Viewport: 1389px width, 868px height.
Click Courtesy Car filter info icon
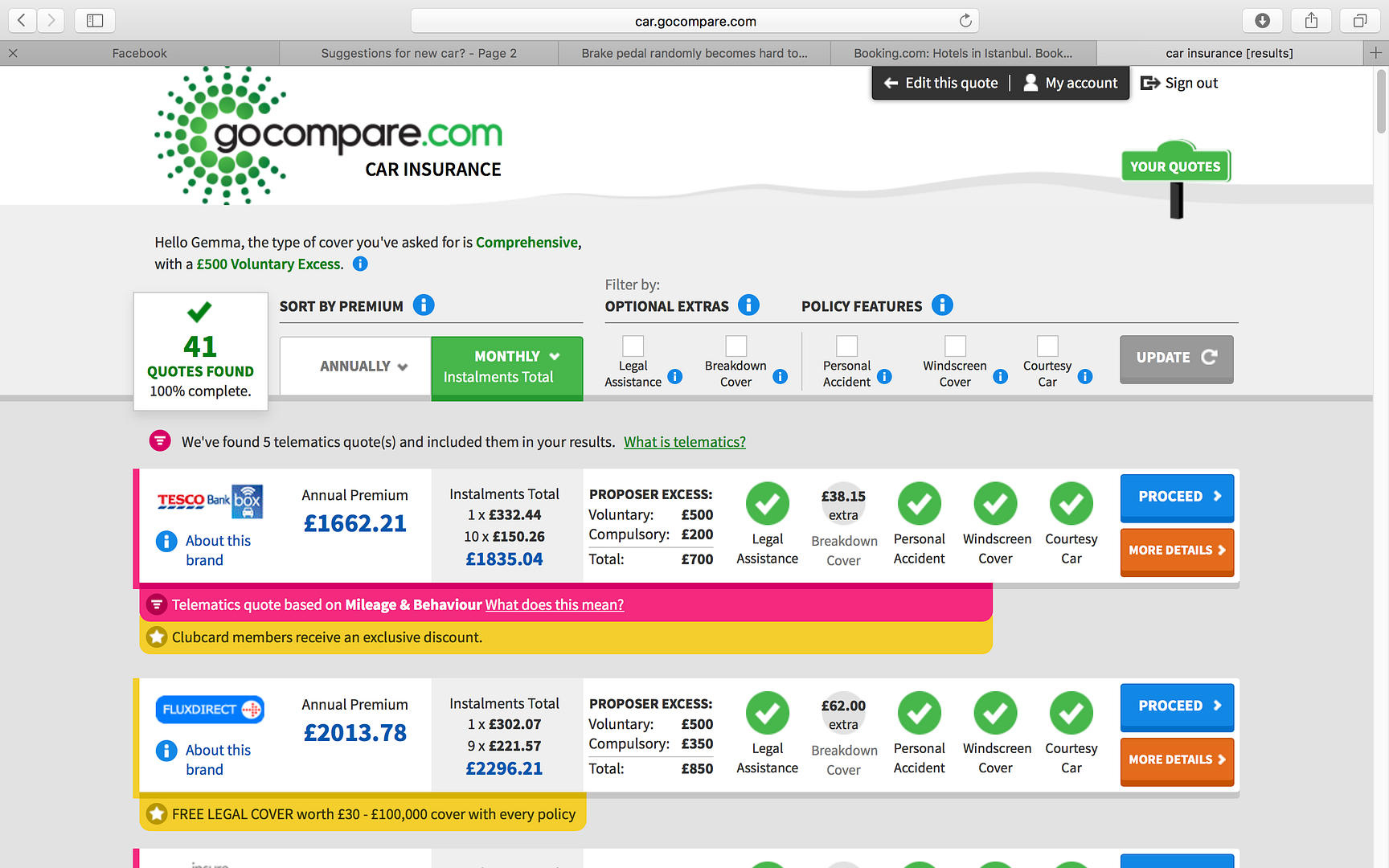pos(1085,376)
